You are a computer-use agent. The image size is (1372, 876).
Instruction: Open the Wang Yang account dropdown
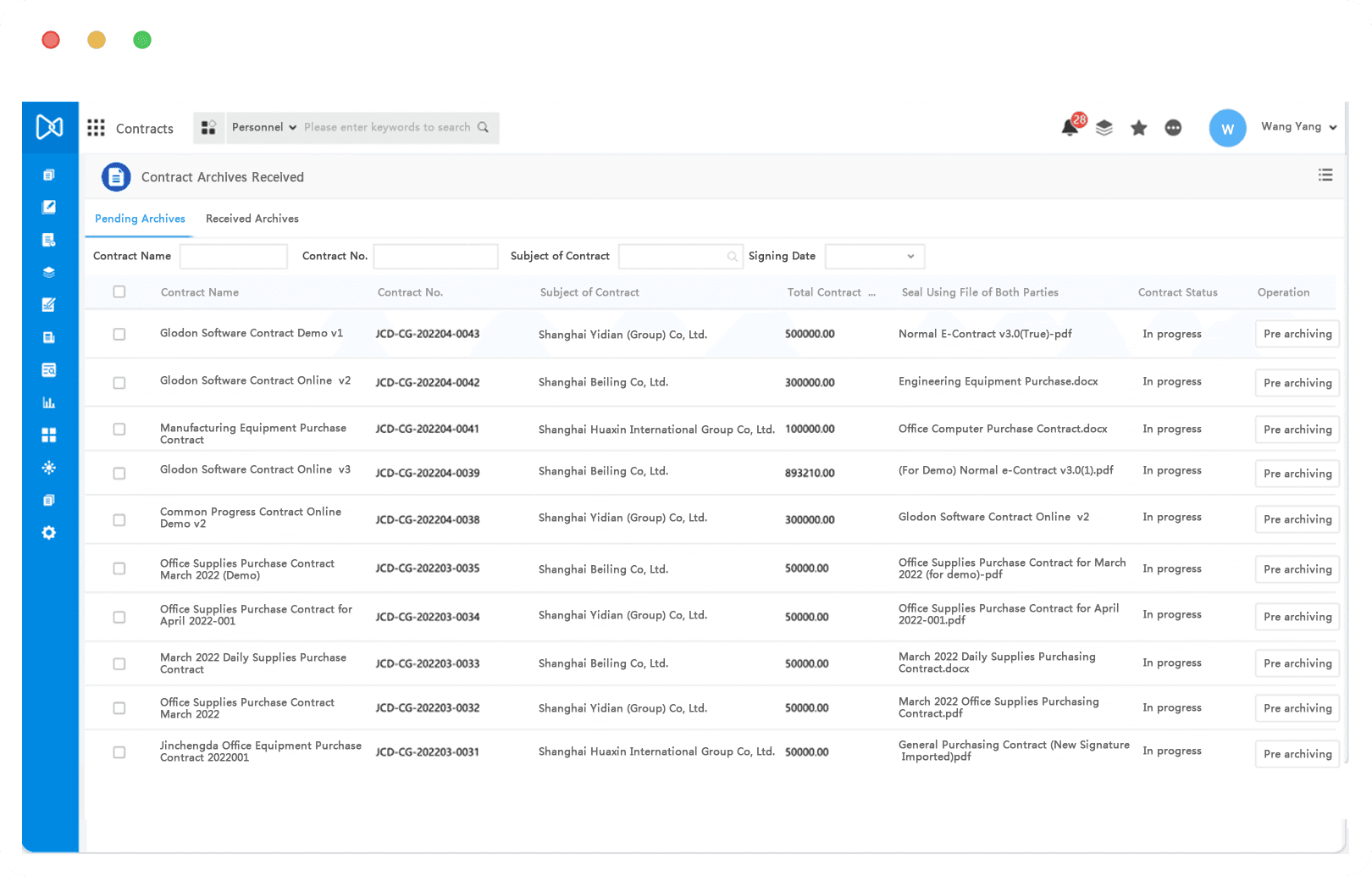pos(1298,127)
